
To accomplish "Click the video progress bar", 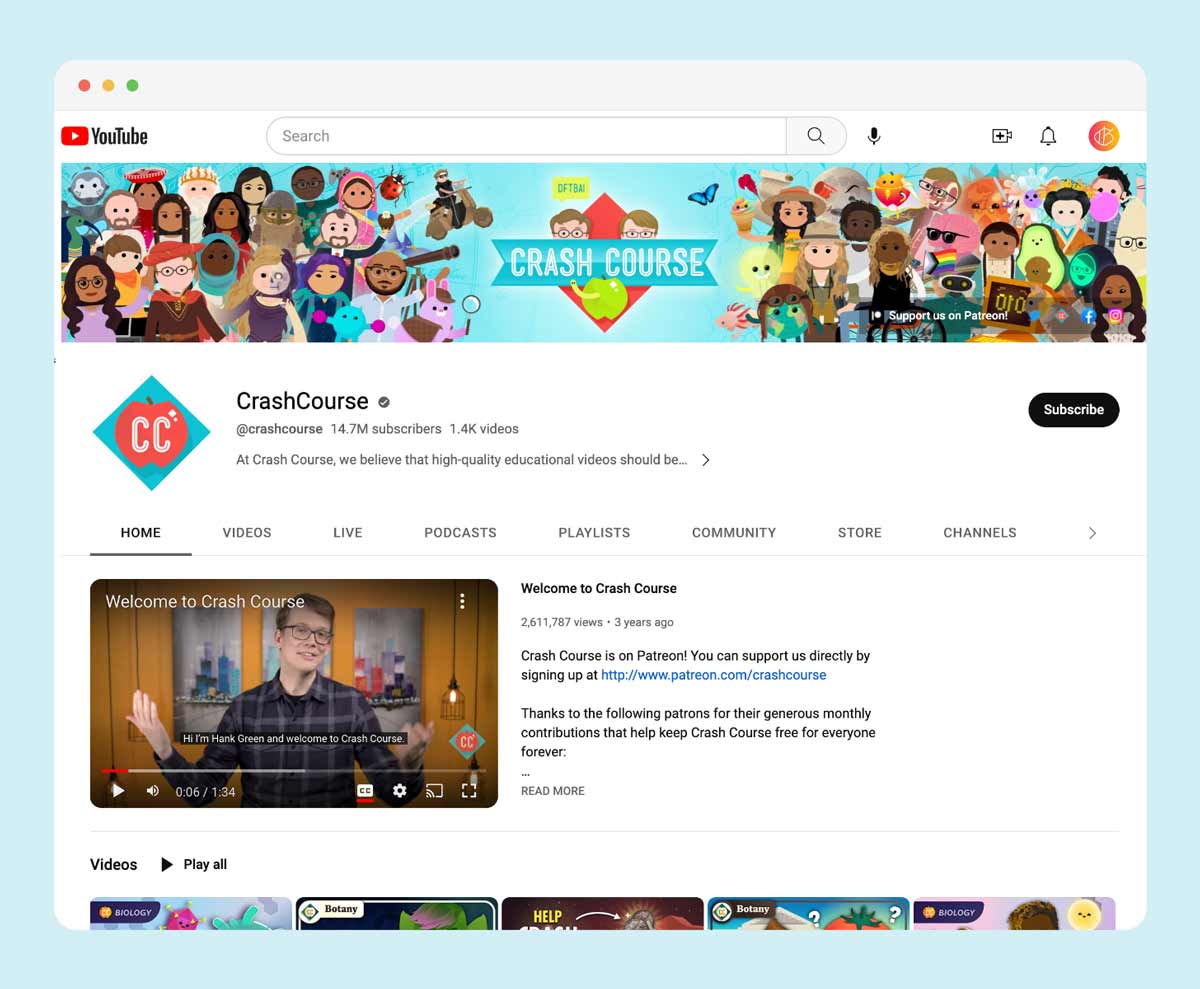I will click(293, 771).
